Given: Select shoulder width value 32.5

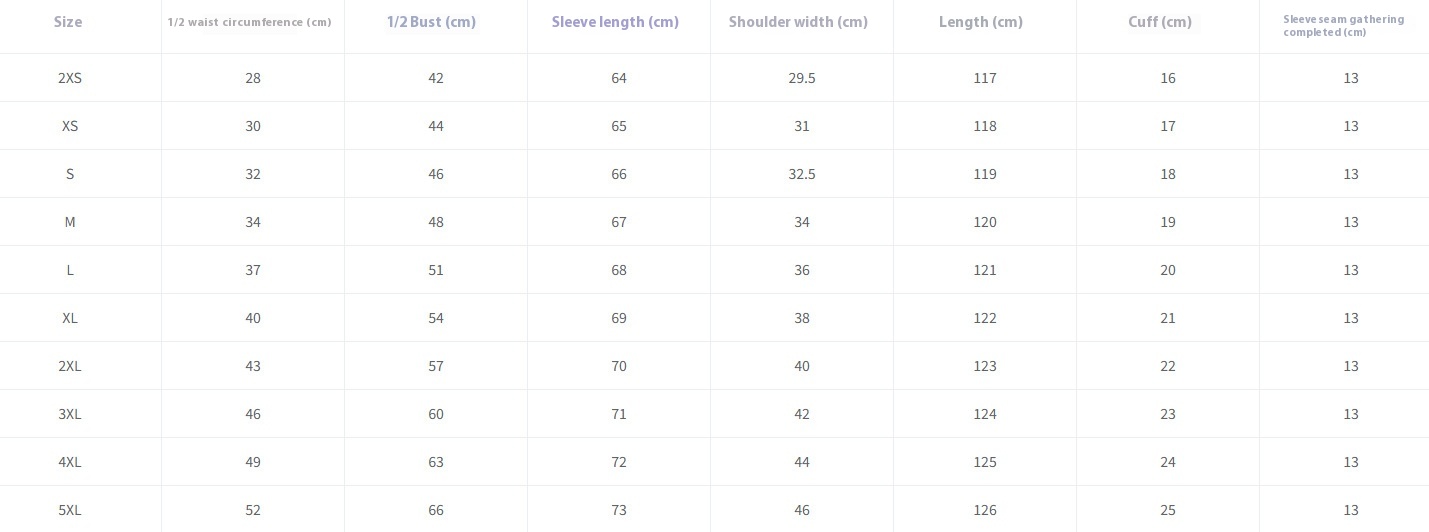Looking at the screenshot, I should click(x=802, y=174).
